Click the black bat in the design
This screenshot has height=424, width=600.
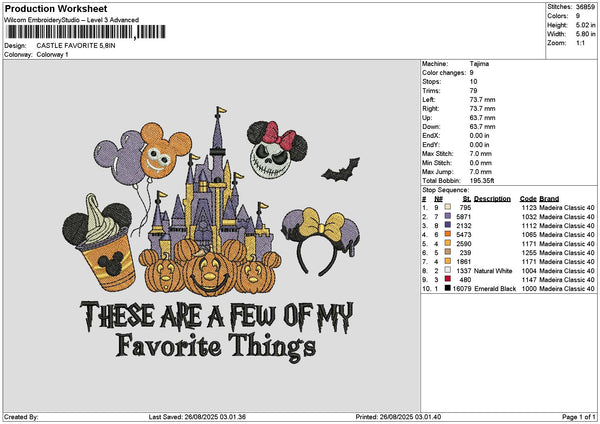(341, 170)
